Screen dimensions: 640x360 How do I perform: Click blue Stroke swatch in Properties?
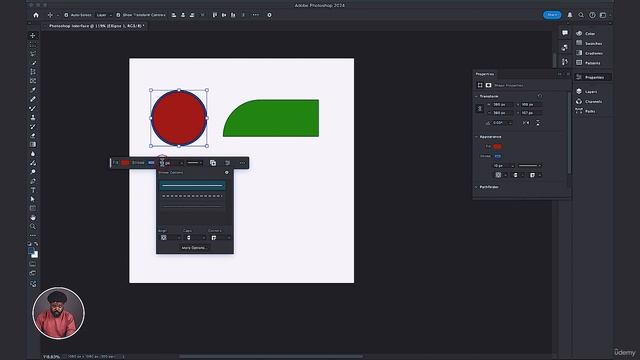pos(497,156)
